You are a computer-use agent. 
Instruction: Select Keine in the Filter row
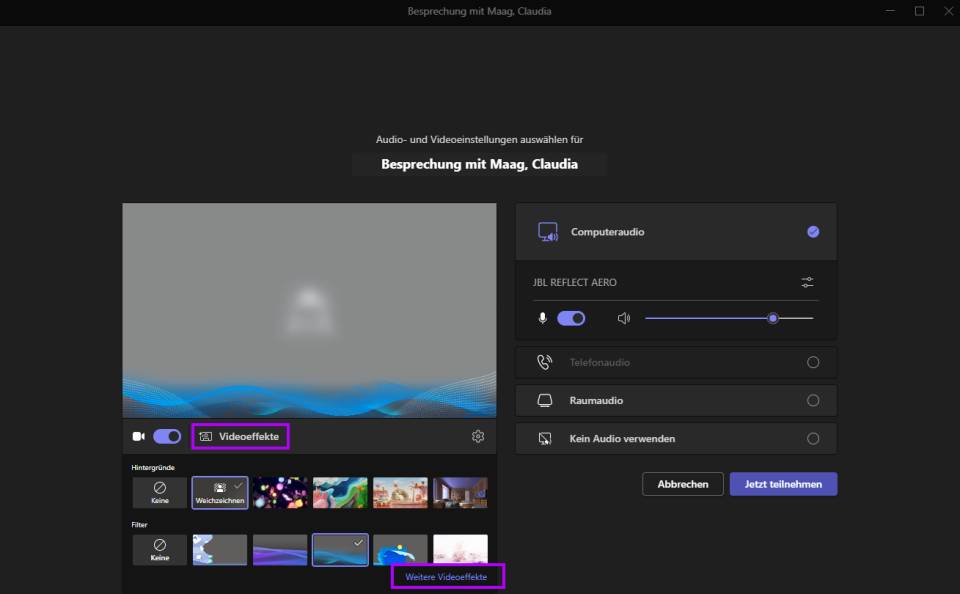pyautogui.click(x=158, y=549)
